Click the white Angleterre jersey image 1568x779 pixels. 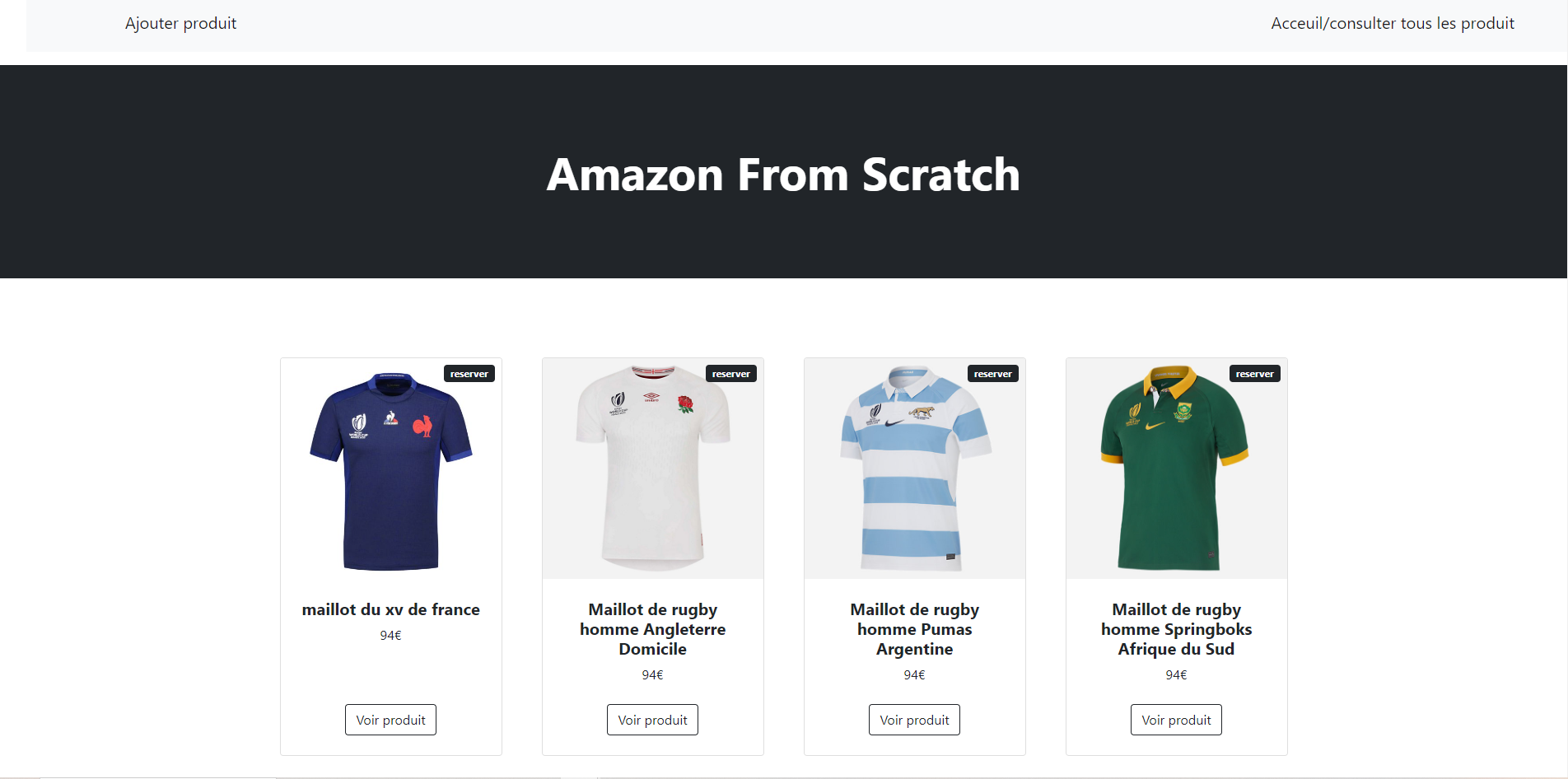tap(652, 471)
